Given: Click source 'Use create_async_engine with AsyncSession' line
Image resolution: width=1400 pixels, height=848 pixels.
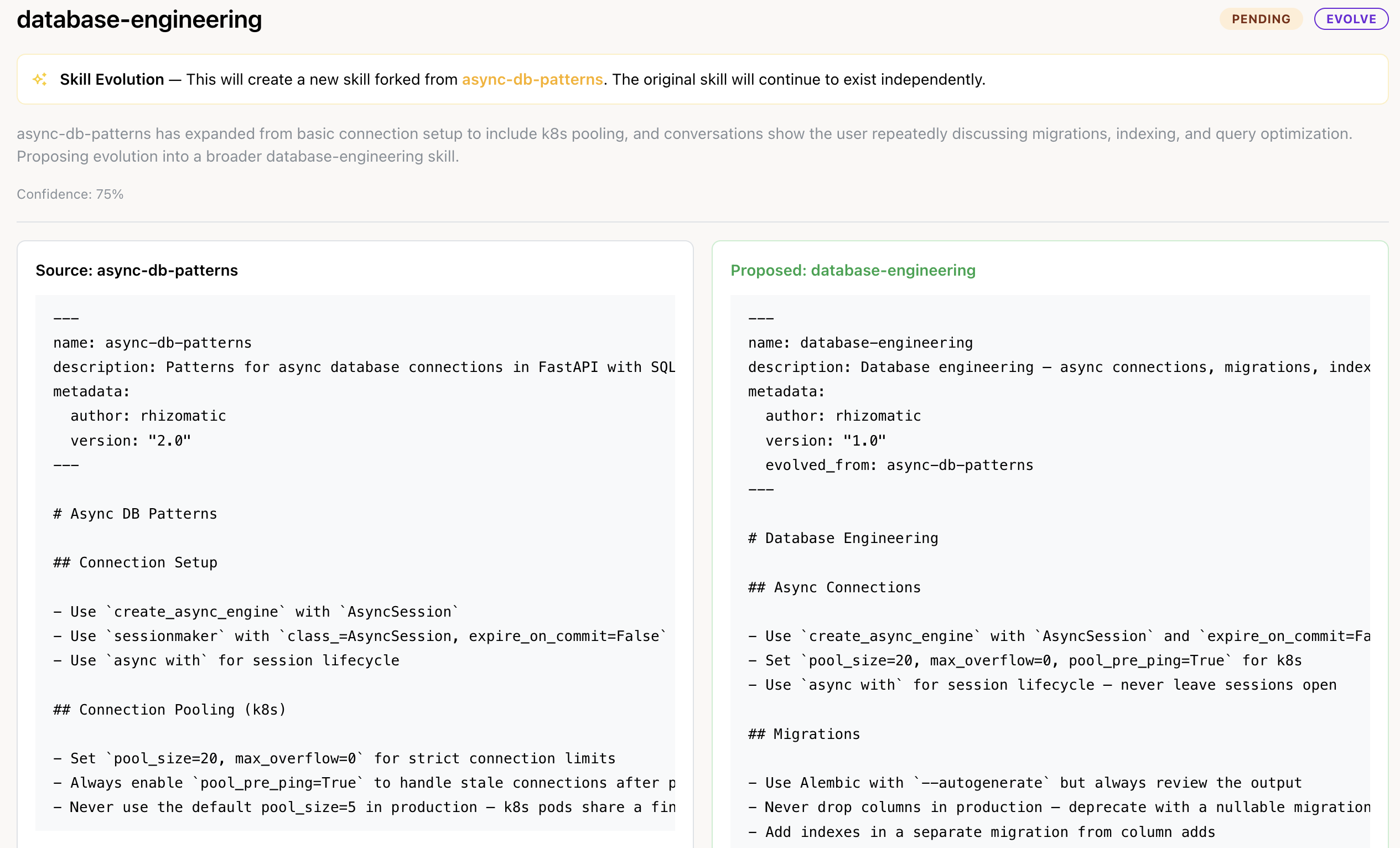Looking at the screenshot, I should point(256,612).
